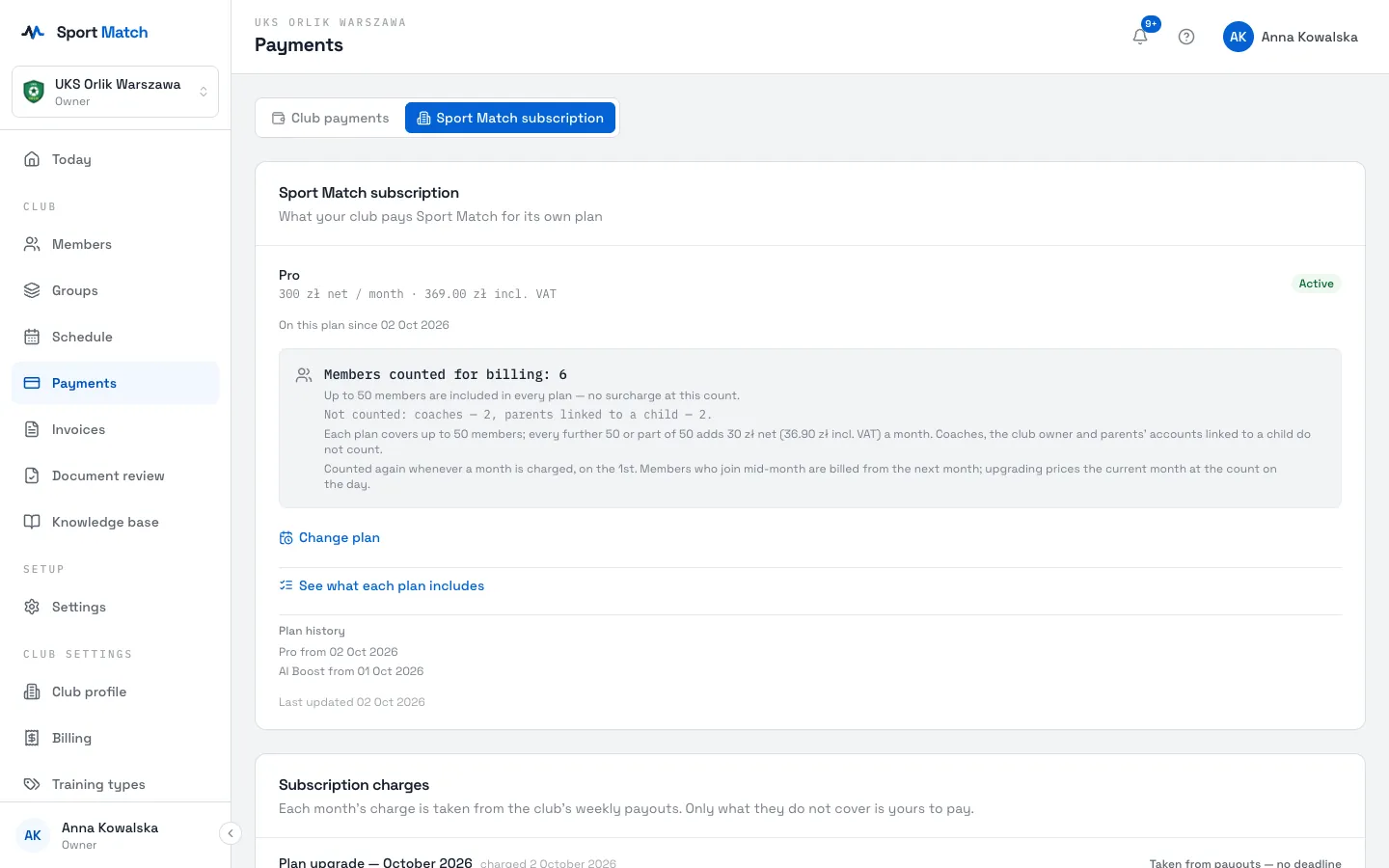Click the Active status badge
Image resolution: width=1389 pixels, height=868 pixels.
click(1316, 284)
